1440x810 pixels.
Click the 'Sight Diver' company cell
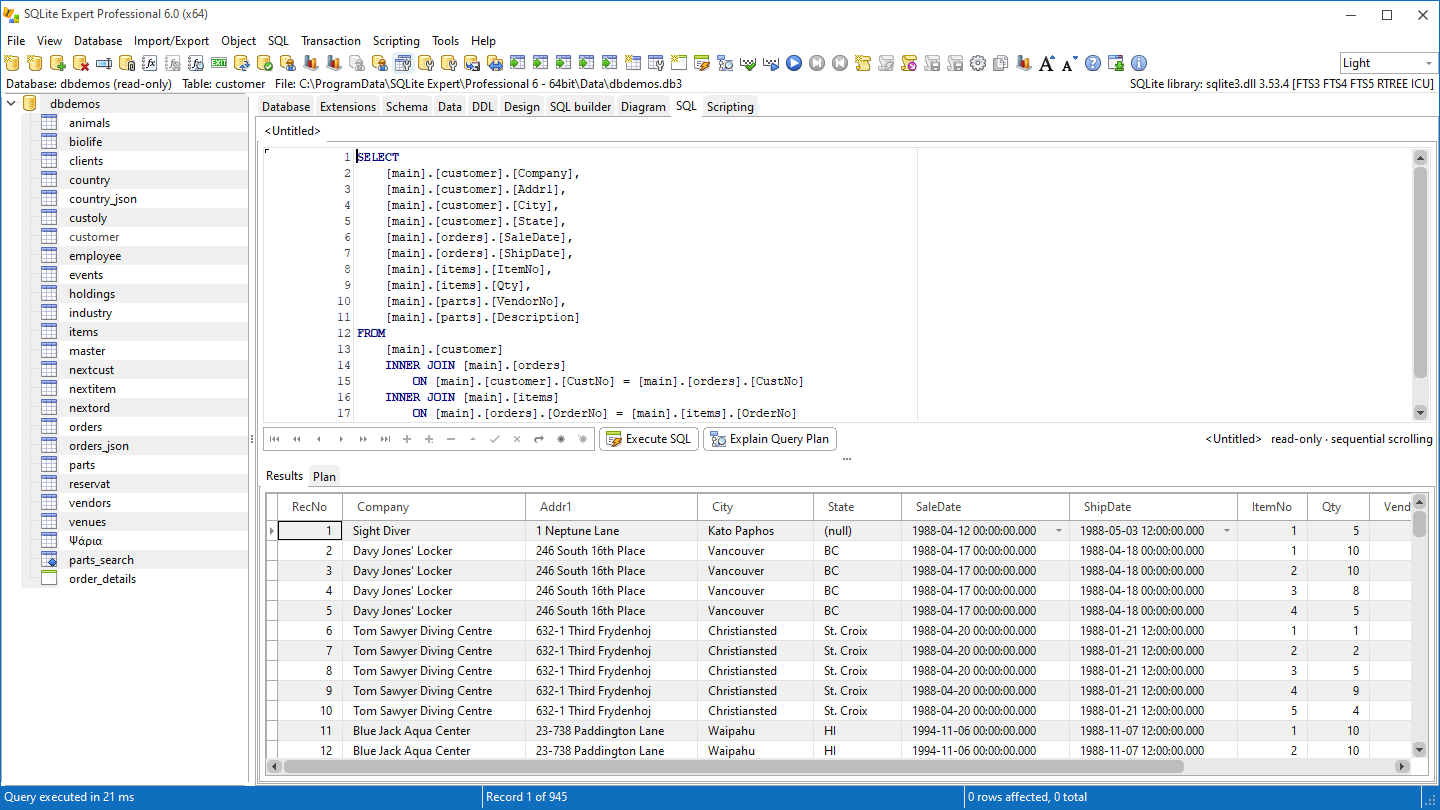point(433,531)
